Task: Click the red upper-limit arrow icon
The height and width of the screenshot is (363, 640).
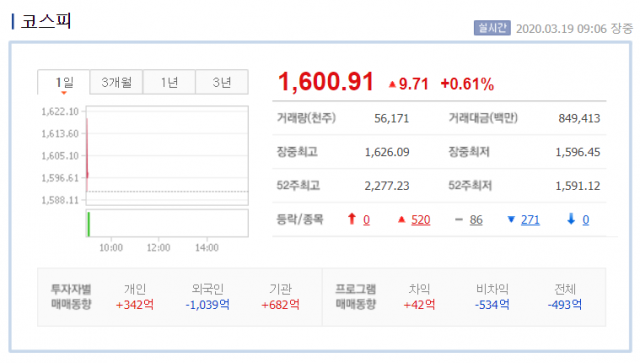Action: click(x=352, y=219)
